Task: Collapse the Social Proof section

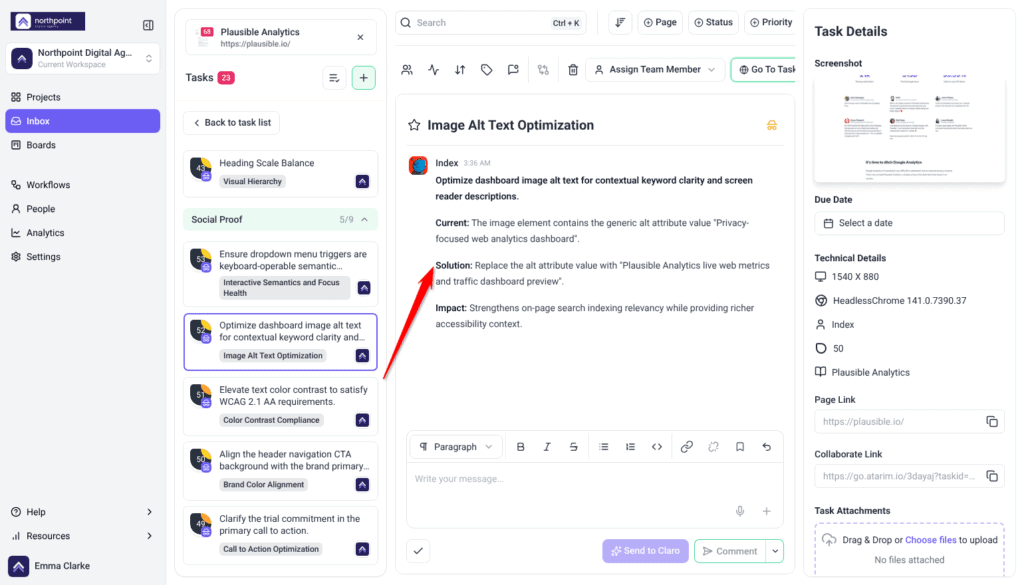Action: pos(365,219)
